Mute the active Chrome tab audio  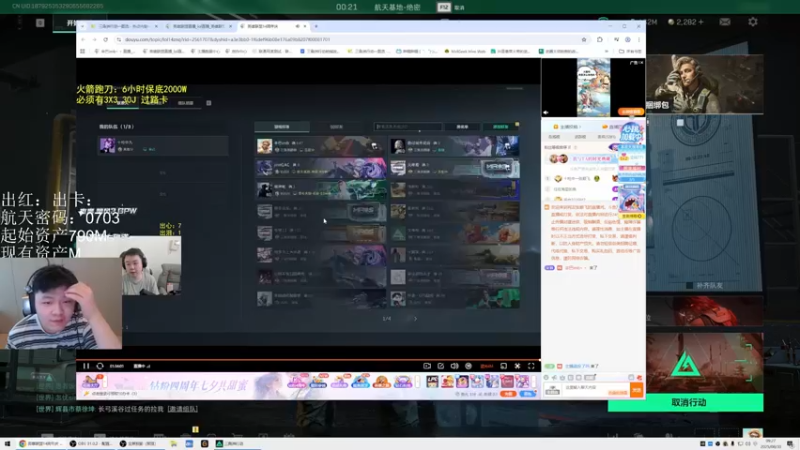point(297,26)
